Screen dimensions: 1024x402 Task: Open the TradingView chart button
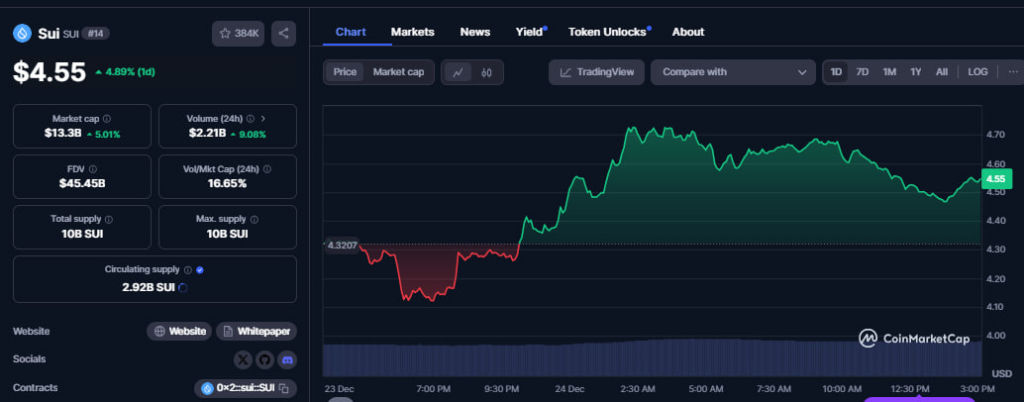[x=596, y=72]
